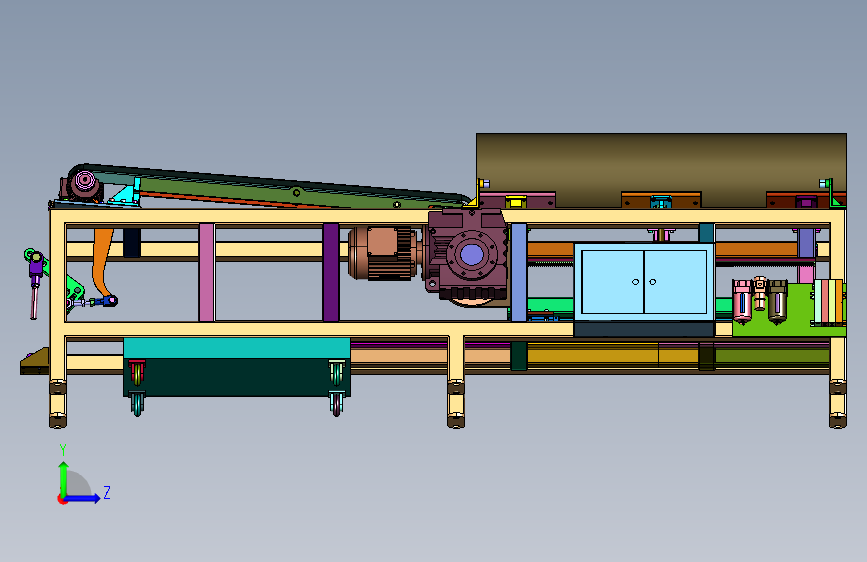Select the red-bracket caster on the cart
This screenshot has width=867, height=562.
[137, 372]
